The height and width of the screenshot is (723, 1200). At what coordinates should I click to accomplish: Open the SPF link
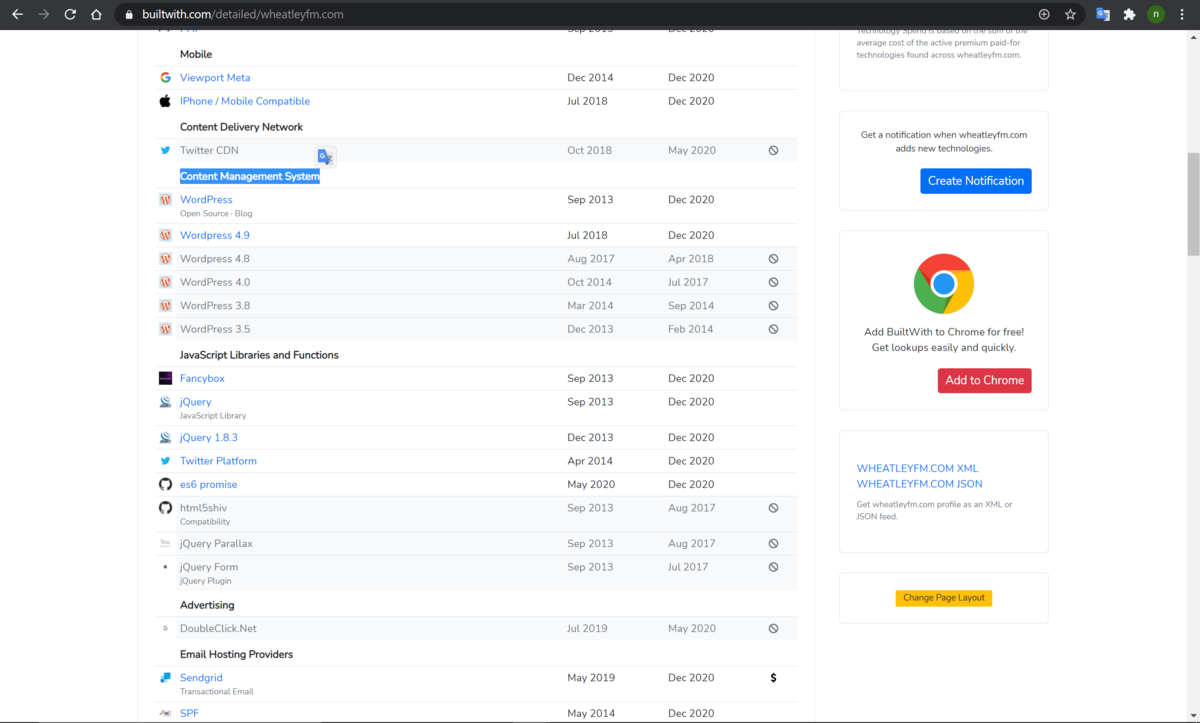[189, 713]
